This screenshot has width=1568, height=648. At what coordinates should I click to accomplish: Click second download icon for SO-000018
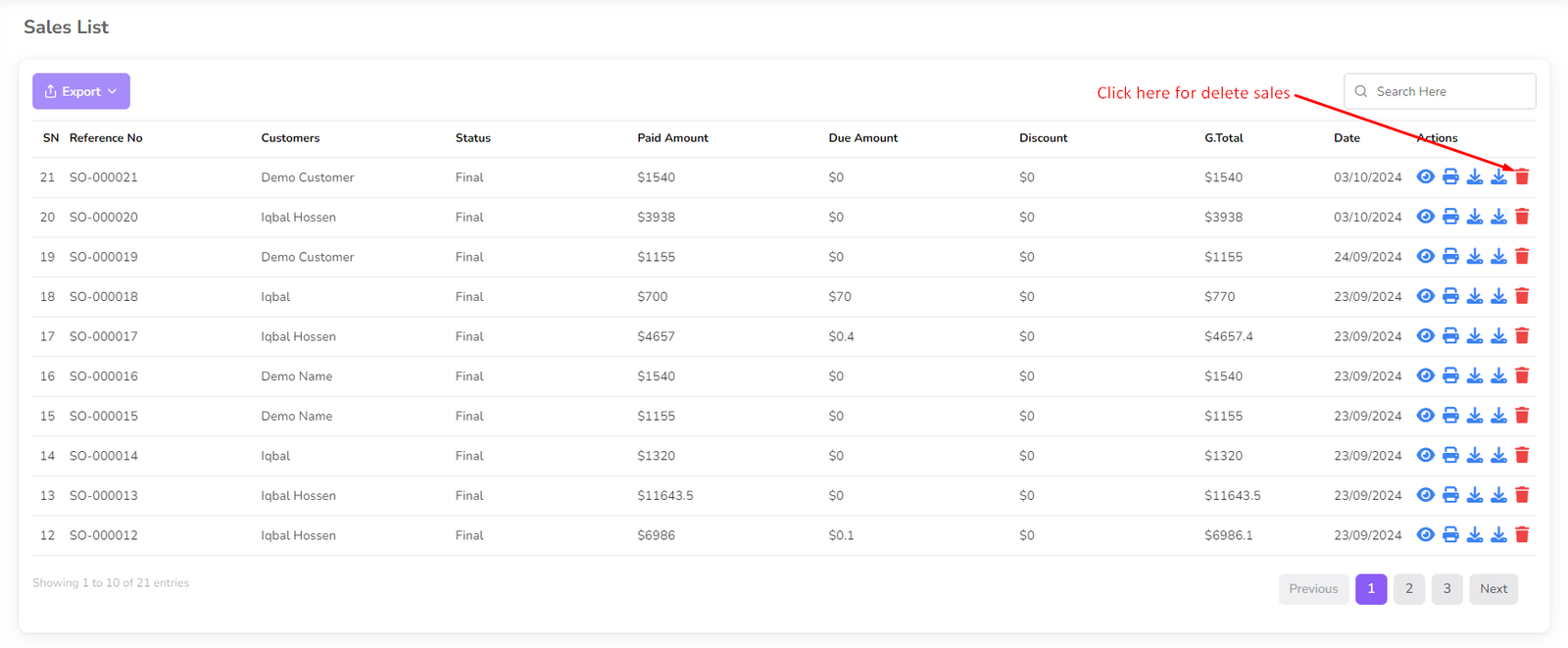point(1498,296)
